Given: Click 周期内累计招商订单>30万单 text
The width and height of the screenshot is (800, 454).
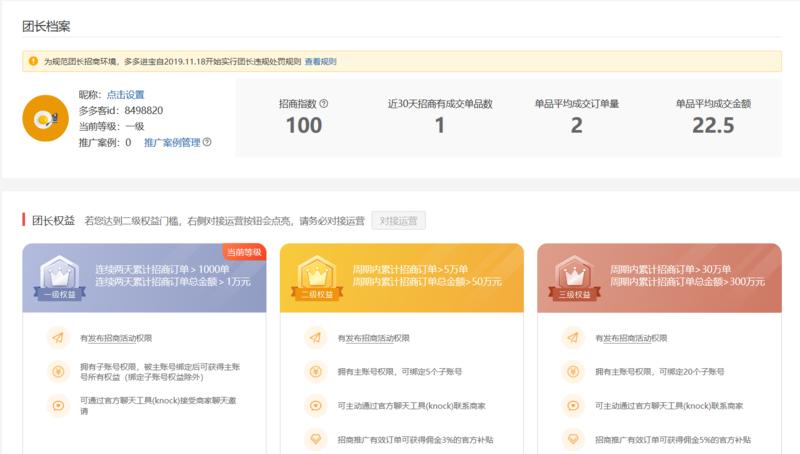Looking at the screenshot, I should click(x=670, y=269).
